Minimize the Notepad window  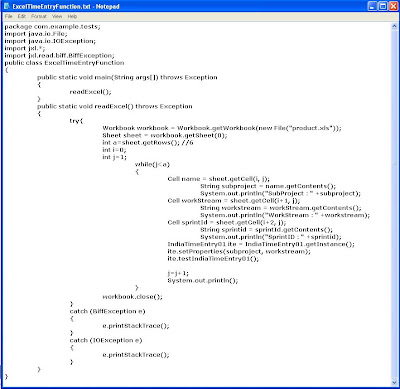pos(373,6)
